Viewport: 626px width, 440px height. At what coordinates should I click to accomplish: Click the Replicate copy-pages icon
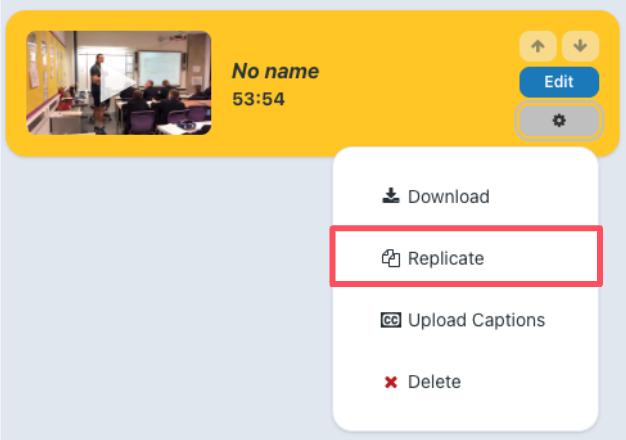click(x=391, y=258)
